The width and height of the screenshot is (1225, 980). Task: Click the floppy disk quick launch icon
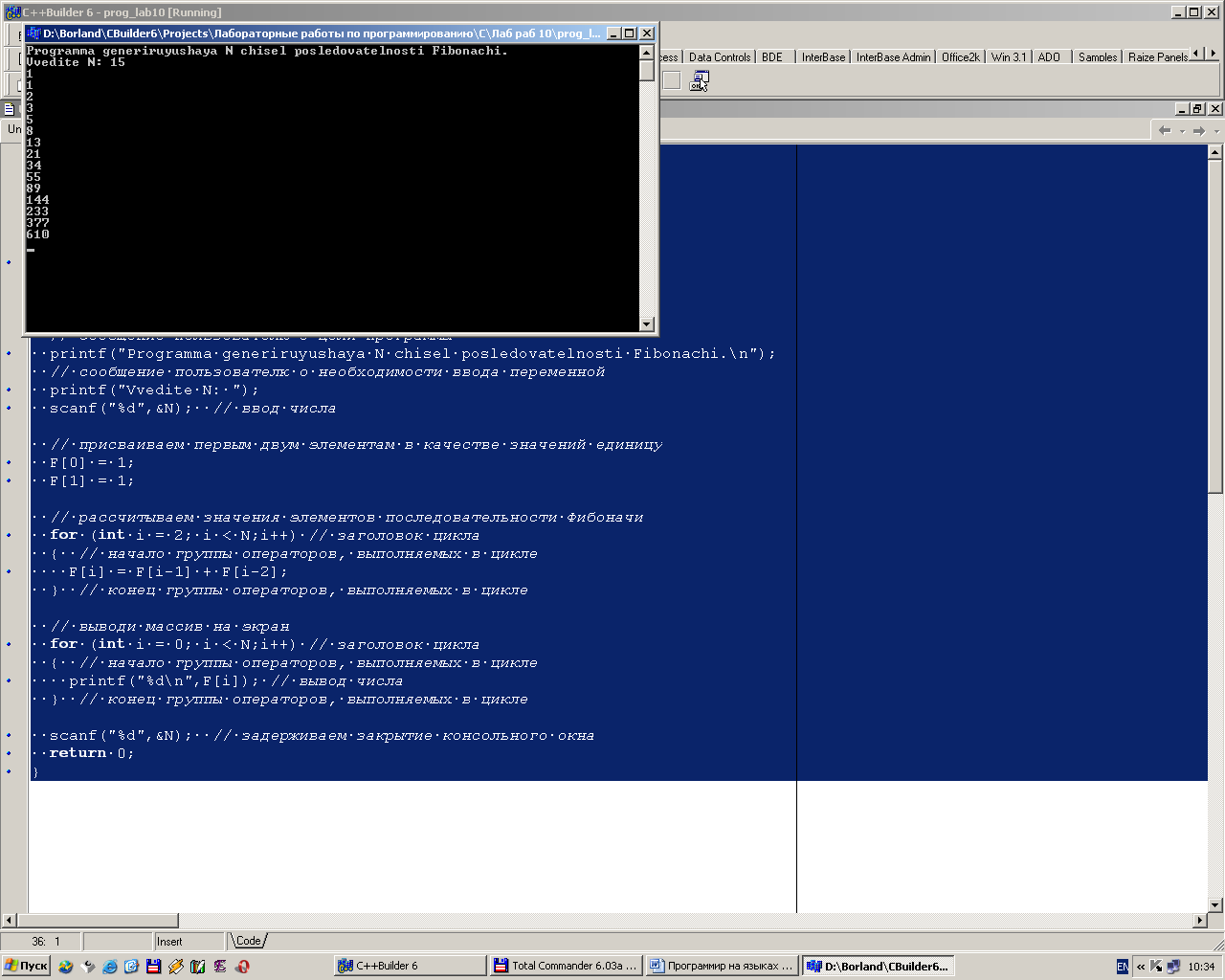coord(153,967)
